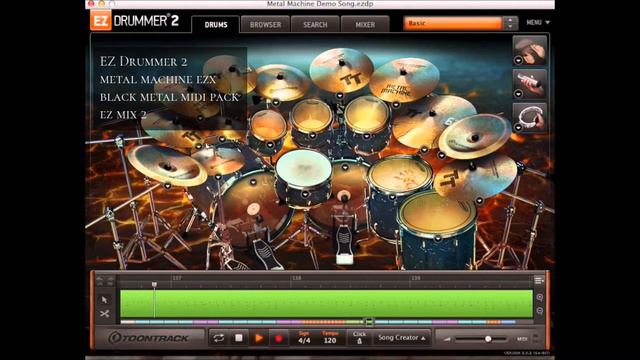Click the undo arrow above the tools

coord(100,280)
